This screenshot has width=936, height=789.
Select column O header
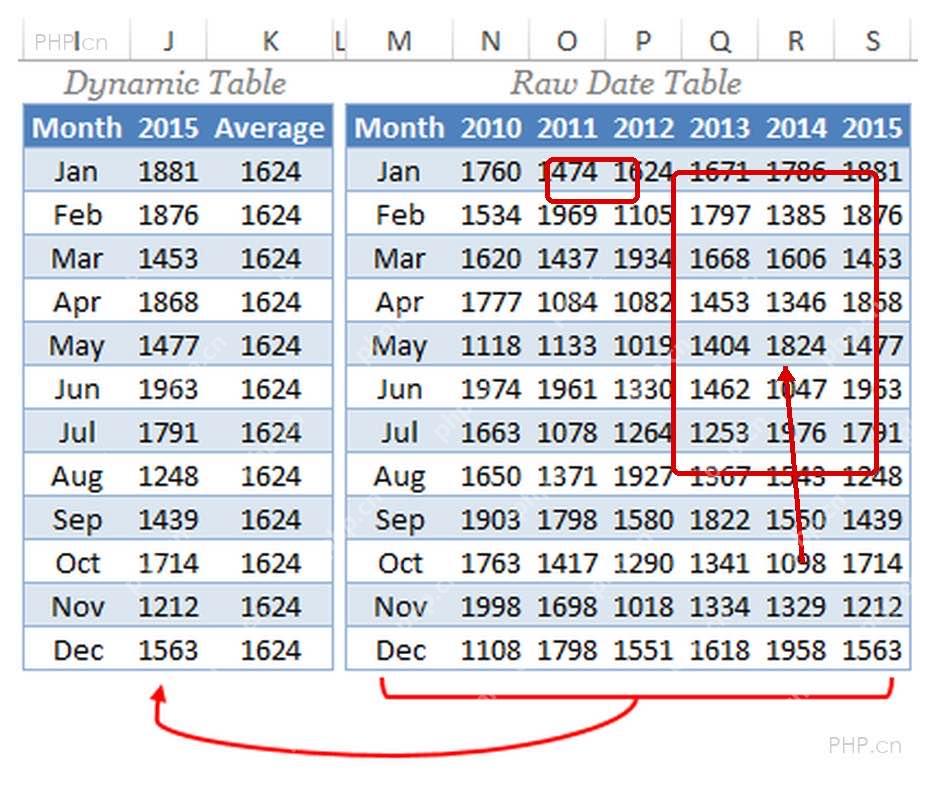(x=567, y=41)
